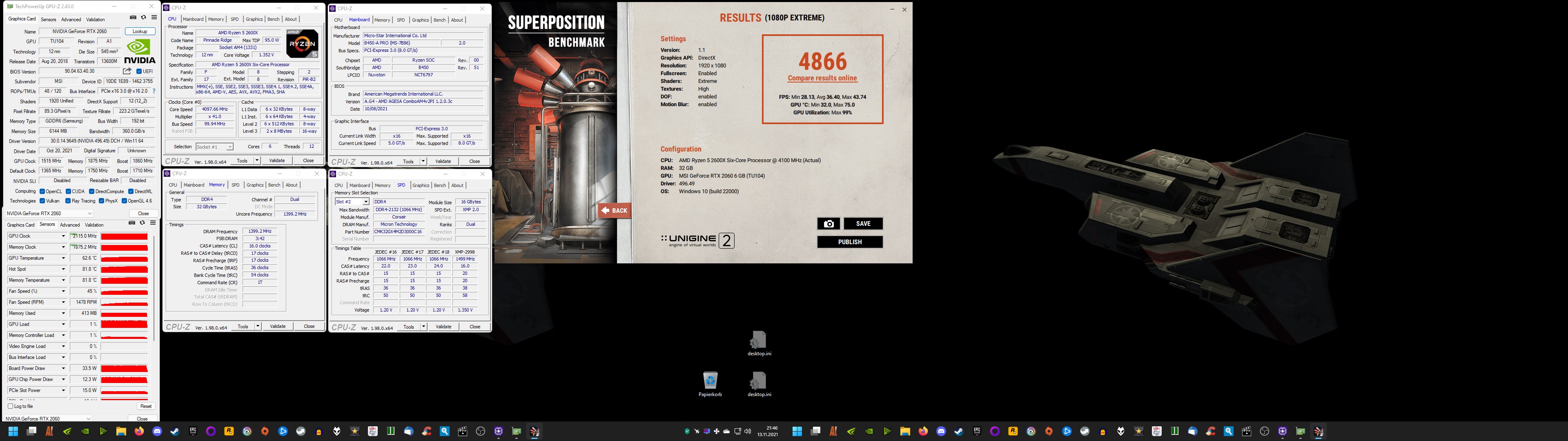Toggle the DirectML checkbox

(x=131, y=191)
